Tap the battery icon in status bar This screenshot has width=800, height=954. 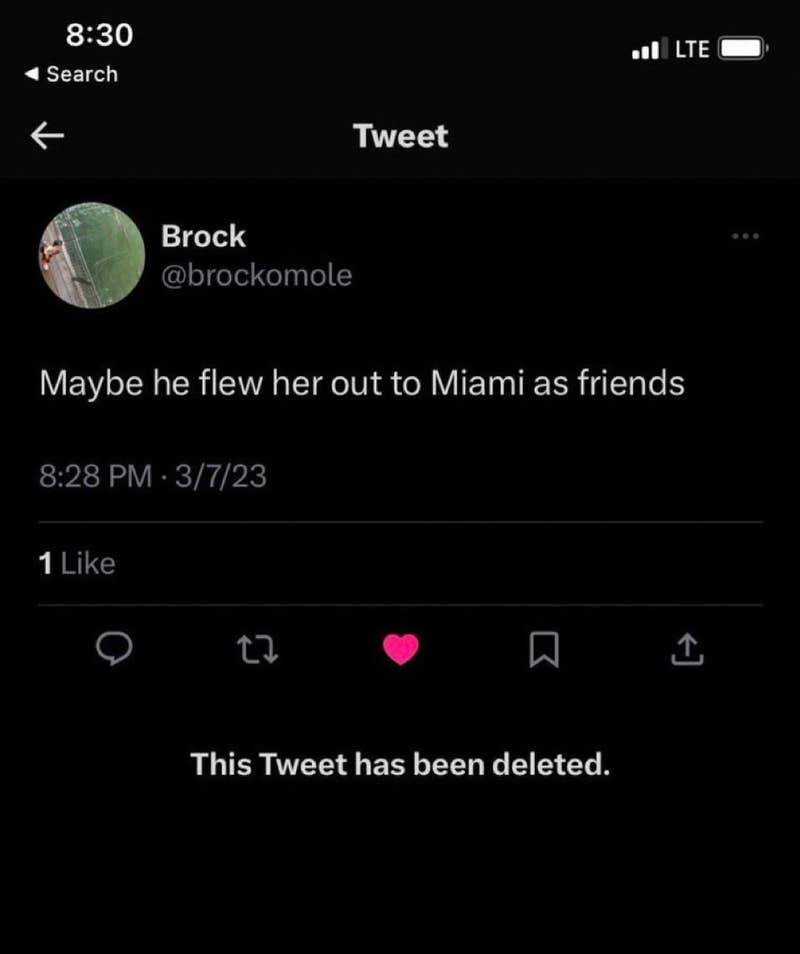point(743,48)
